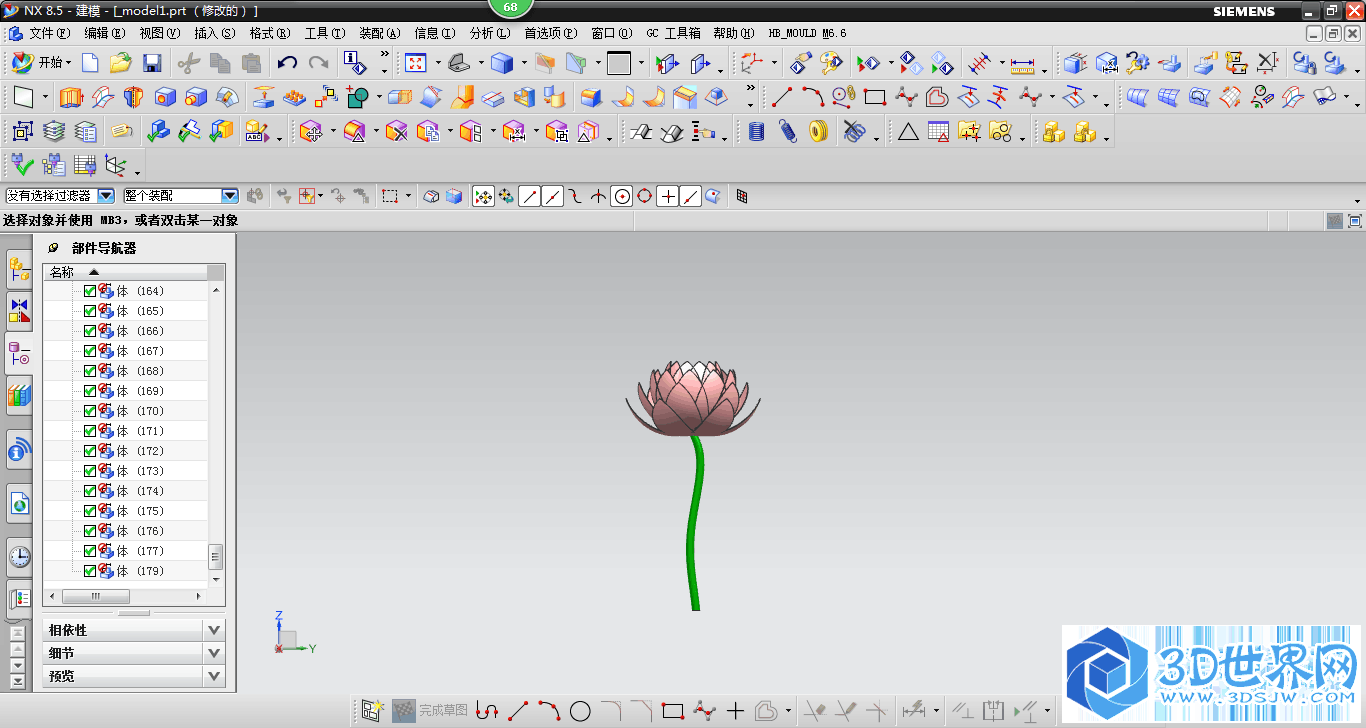1366x728 pixels.
Task: Open a file using the folder icon
Action: pyautogui.click(x=120, y=64)
